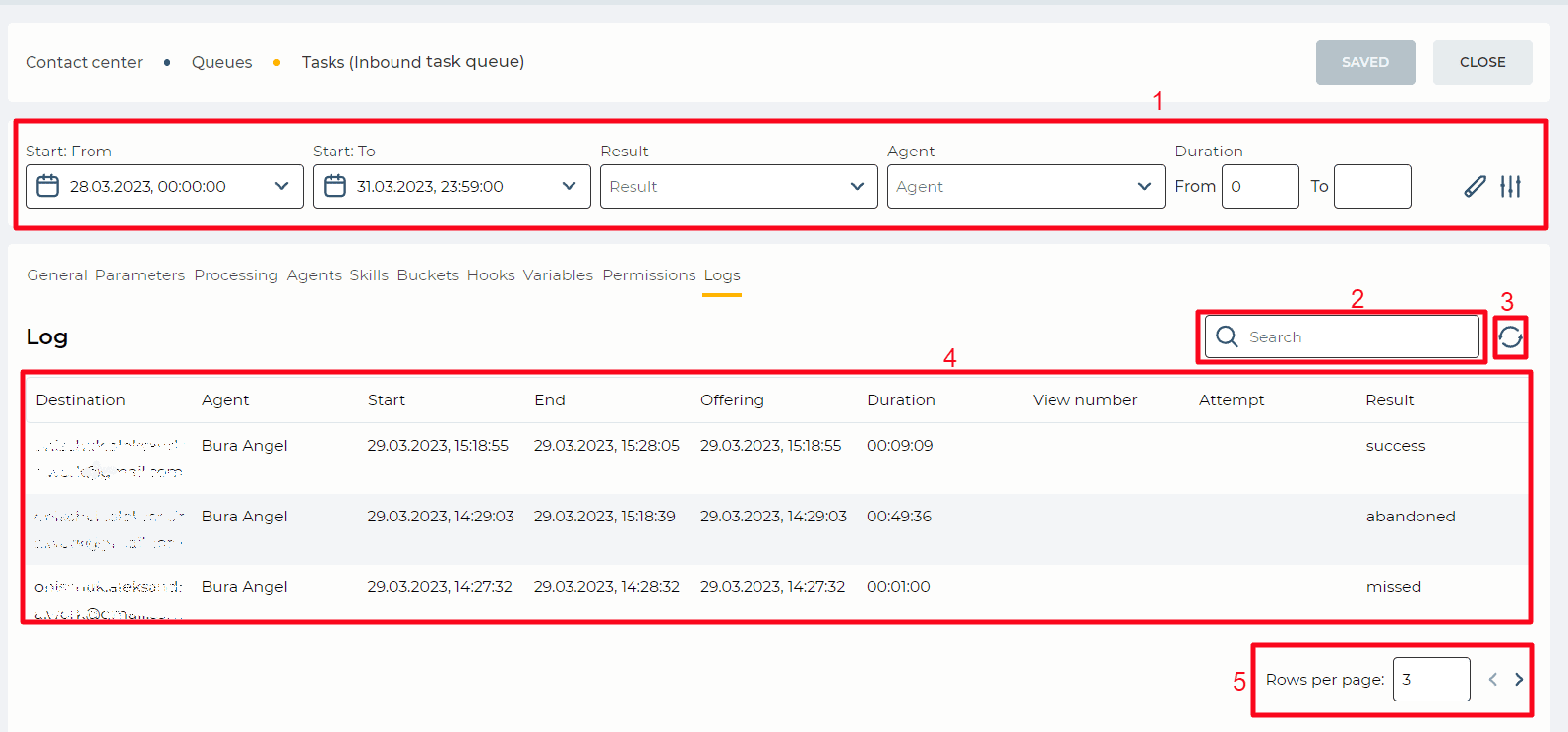Expand the Start: From date dropdown
The width and height of the screenshot is (1568, 732).
coord(282,186)
